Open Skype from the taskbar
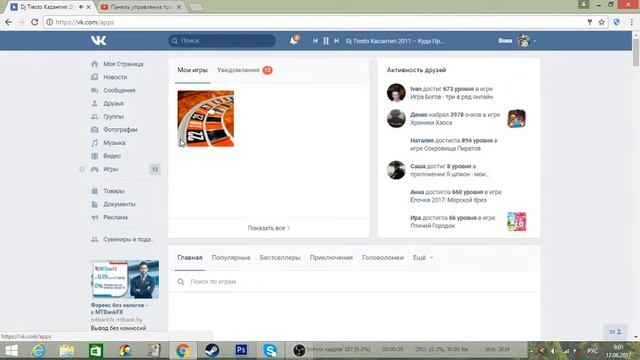The height and width of the screenshot is (360, 640). (x=270, y=351)
